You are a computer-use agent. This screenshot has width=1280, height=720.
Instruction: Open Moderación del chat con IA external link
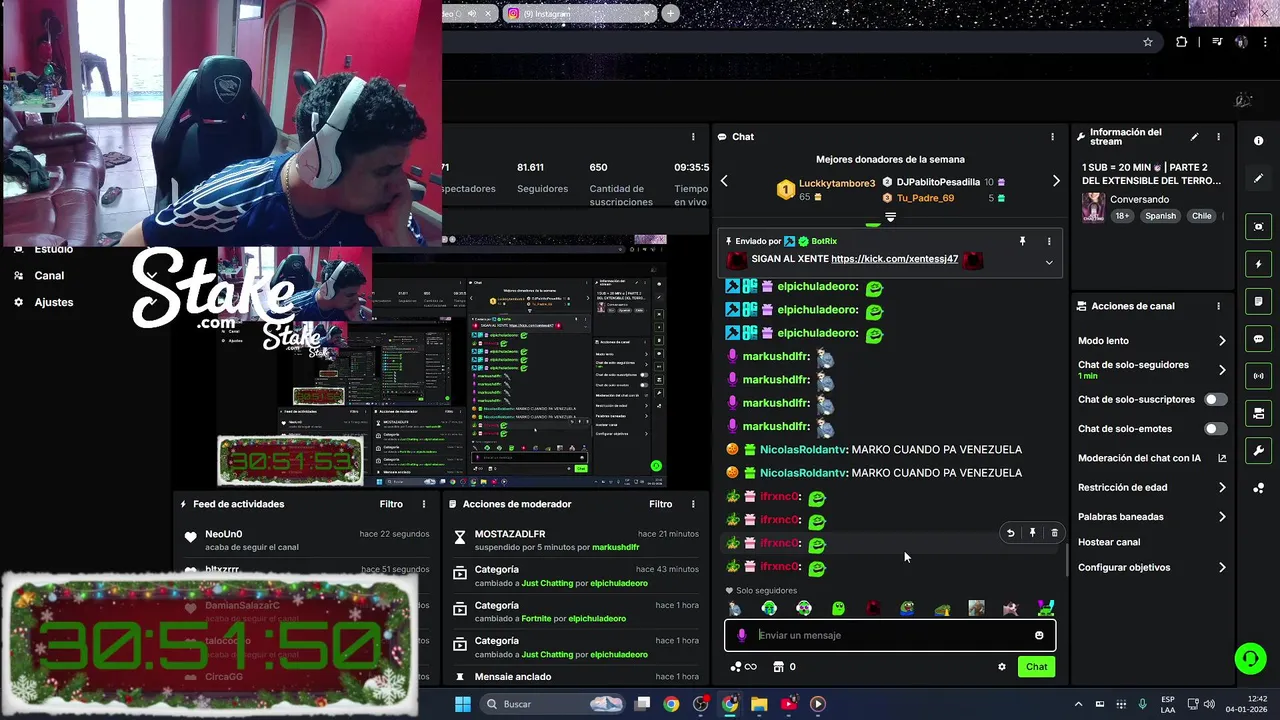click(x=1222, y=458)
